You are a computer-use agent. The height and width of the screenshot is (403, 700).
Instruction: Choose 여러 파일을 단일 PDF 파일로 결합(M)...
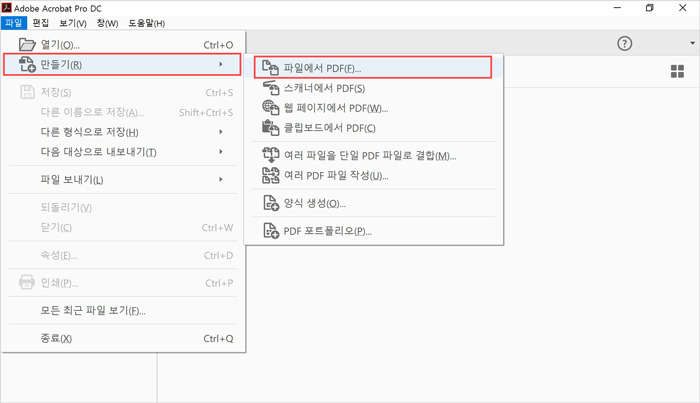pyautogui.click(x=374, y=156)
